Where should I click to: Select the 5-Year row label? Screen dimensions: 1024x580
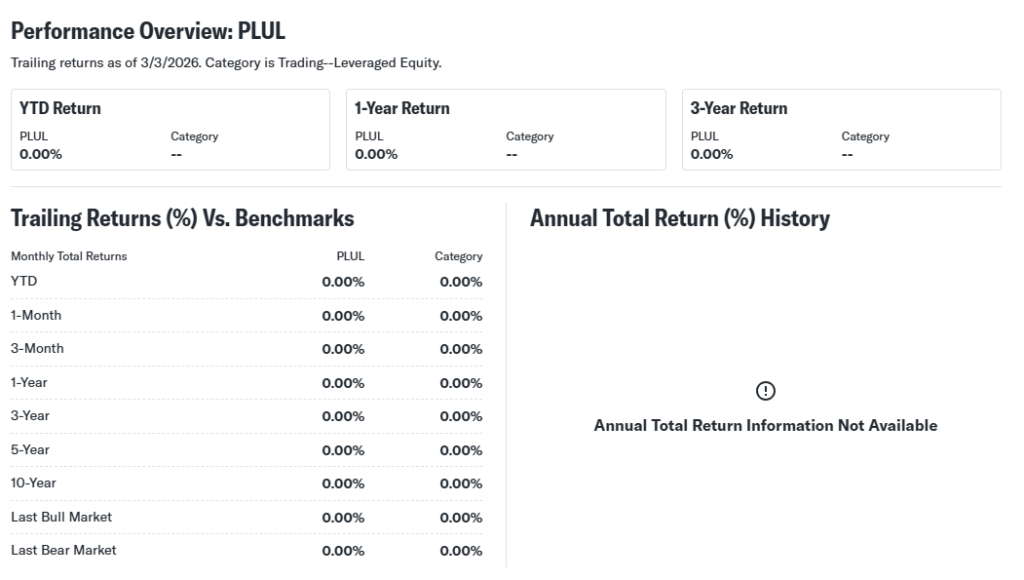coord(30,449)
